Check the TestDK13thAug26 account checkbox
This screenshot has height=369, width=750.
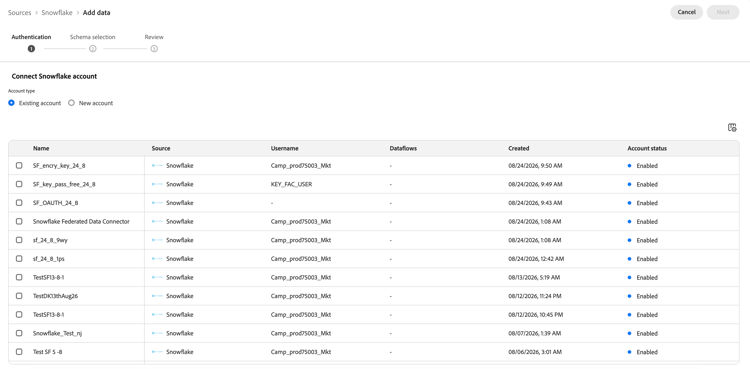(19, 296)
